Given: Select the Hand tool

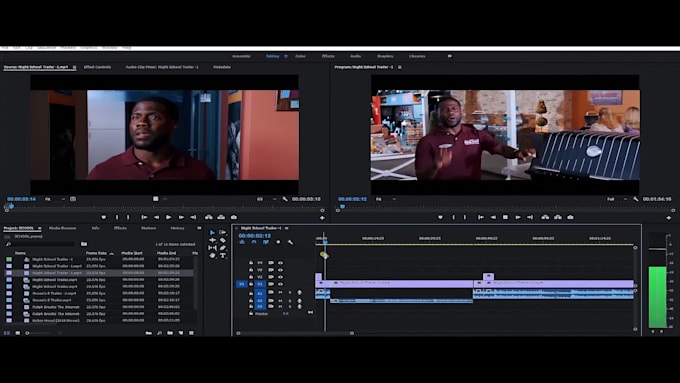Looking at the screenshot, I should pyautogui.click(x=212, y=256).
